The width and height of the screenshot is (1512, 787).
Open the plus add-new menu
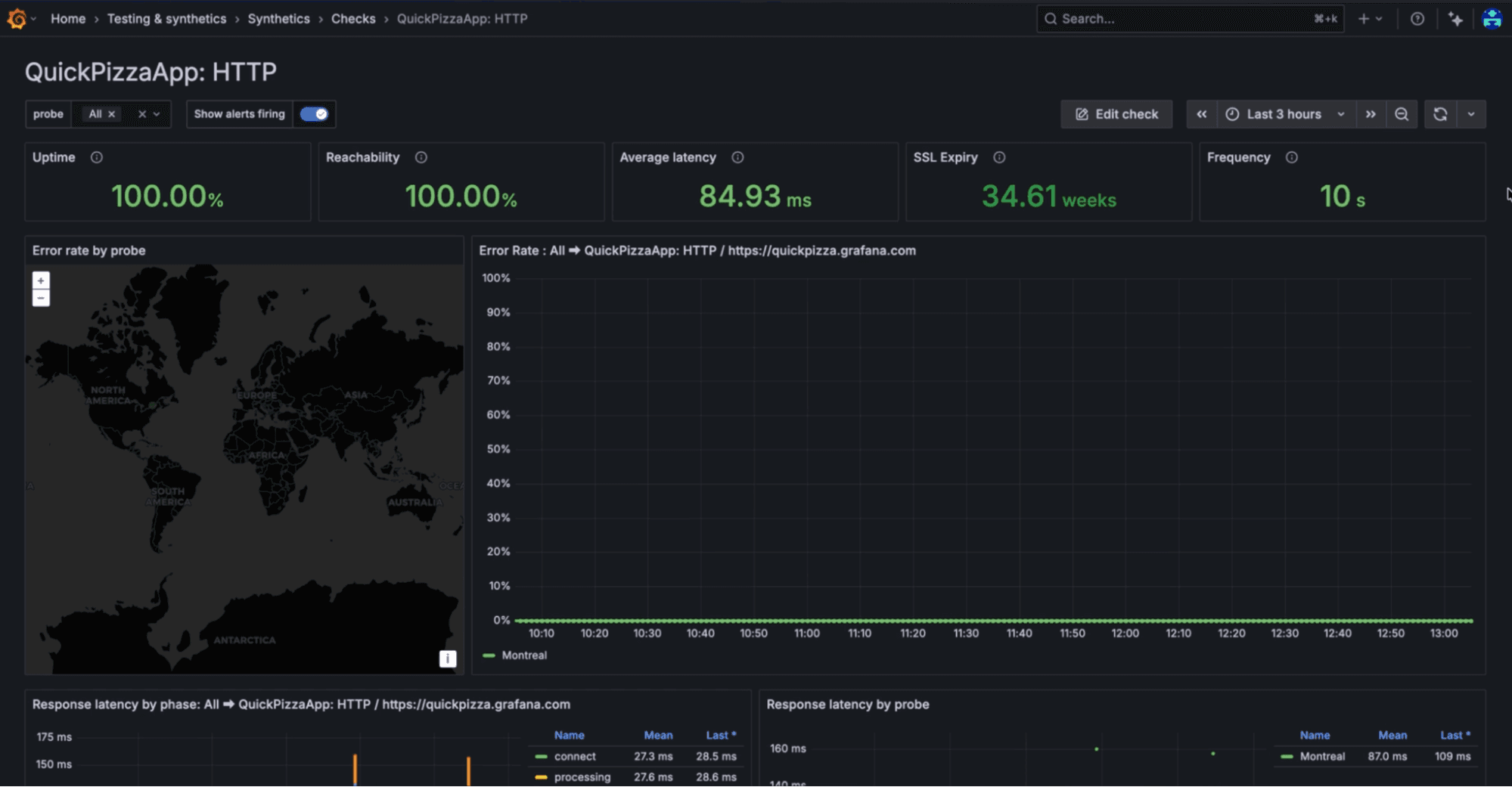click(1370, 19)
